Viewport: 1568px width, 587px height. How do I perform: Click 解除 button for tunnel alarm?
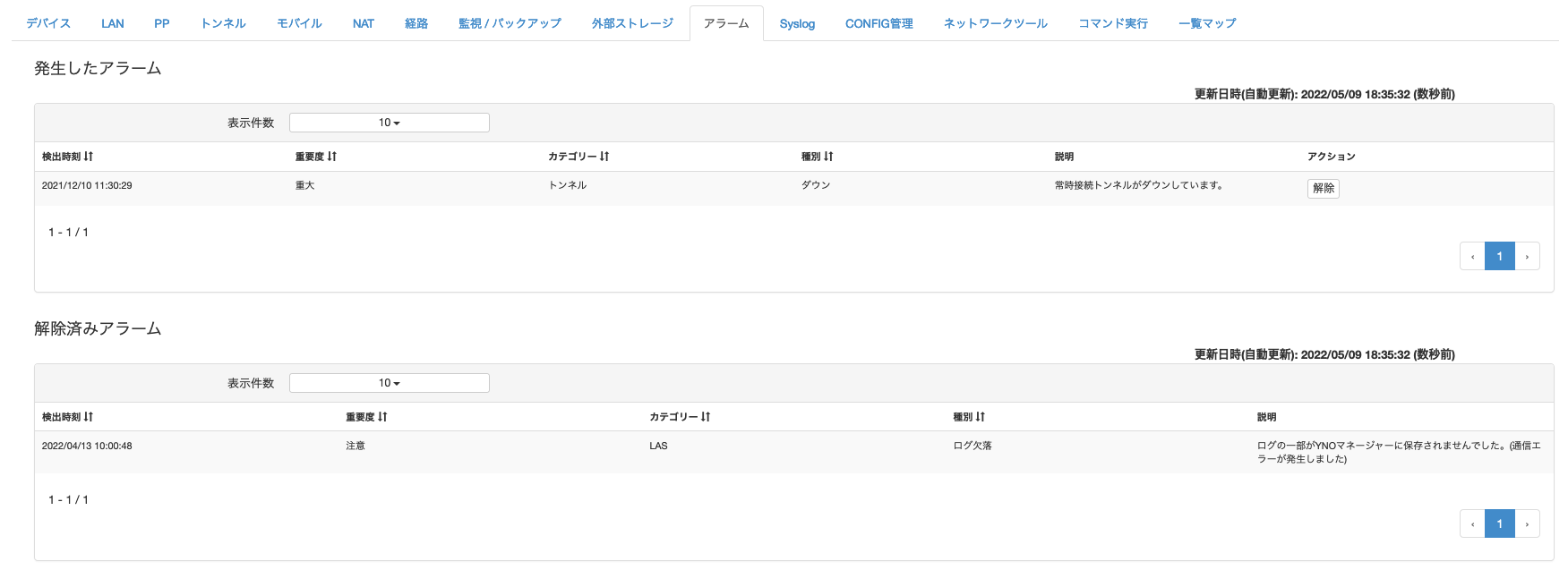(1324, 188)
